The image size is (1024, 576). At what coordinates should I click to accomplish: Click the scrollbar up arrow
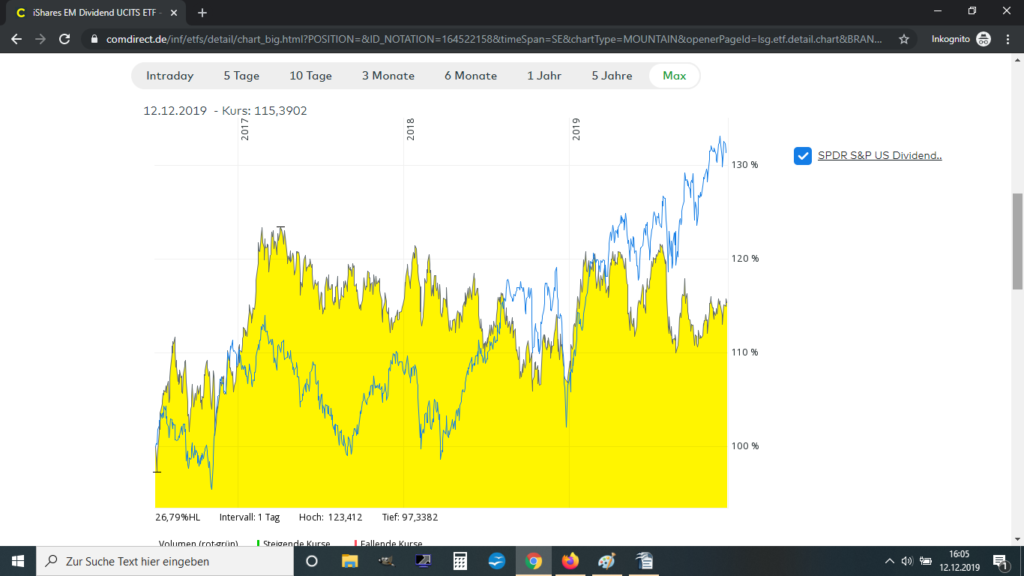pos(1017,60)
